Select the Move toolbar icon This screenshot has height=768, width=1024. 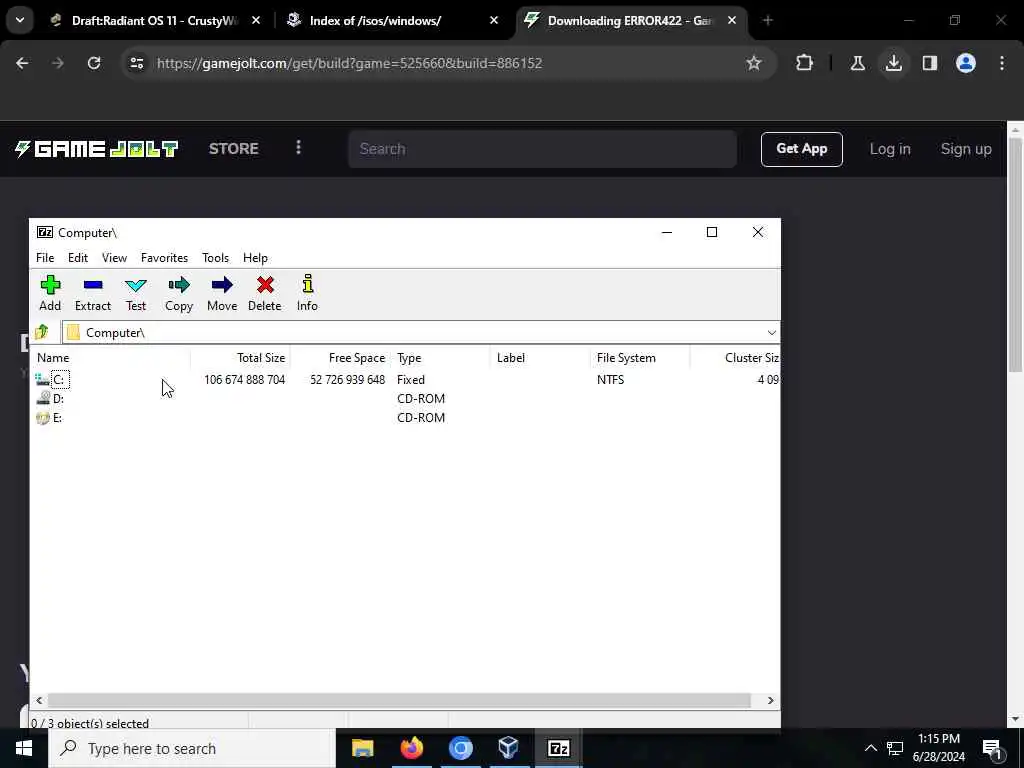[x=222, y=293]
